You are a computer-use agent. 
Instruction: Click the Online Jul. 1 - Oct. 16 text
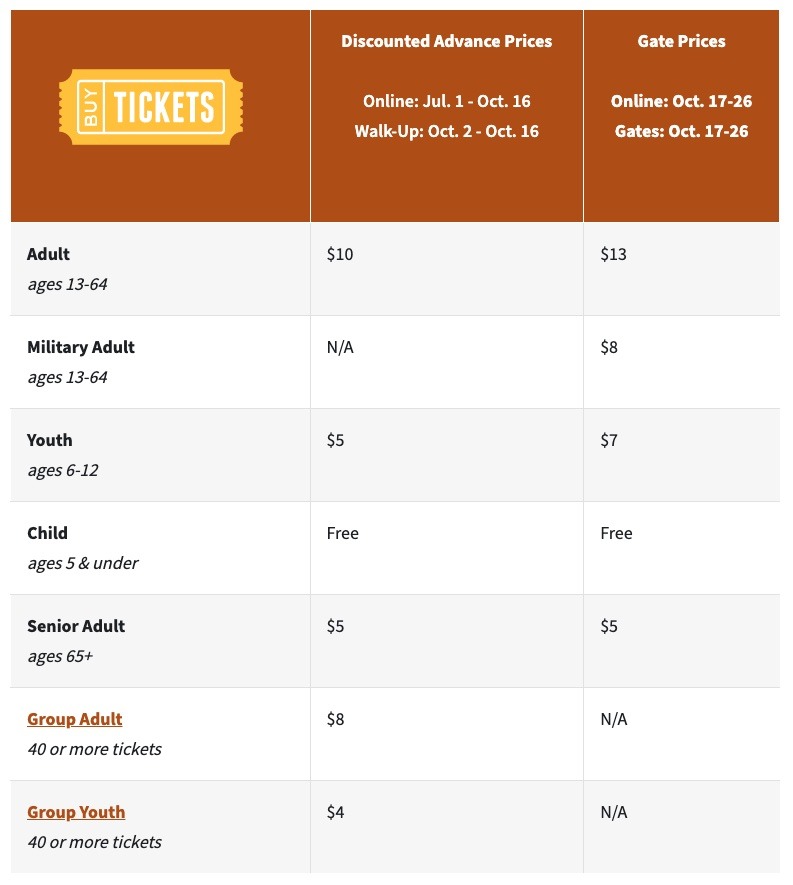(x=446, y=101)
